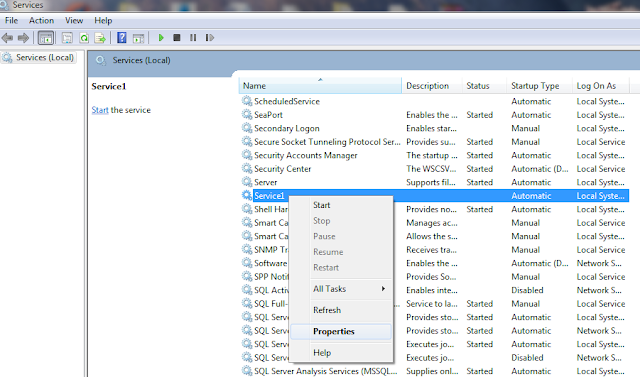Click the 'Receives tra...' description cell

pos(431,250)
